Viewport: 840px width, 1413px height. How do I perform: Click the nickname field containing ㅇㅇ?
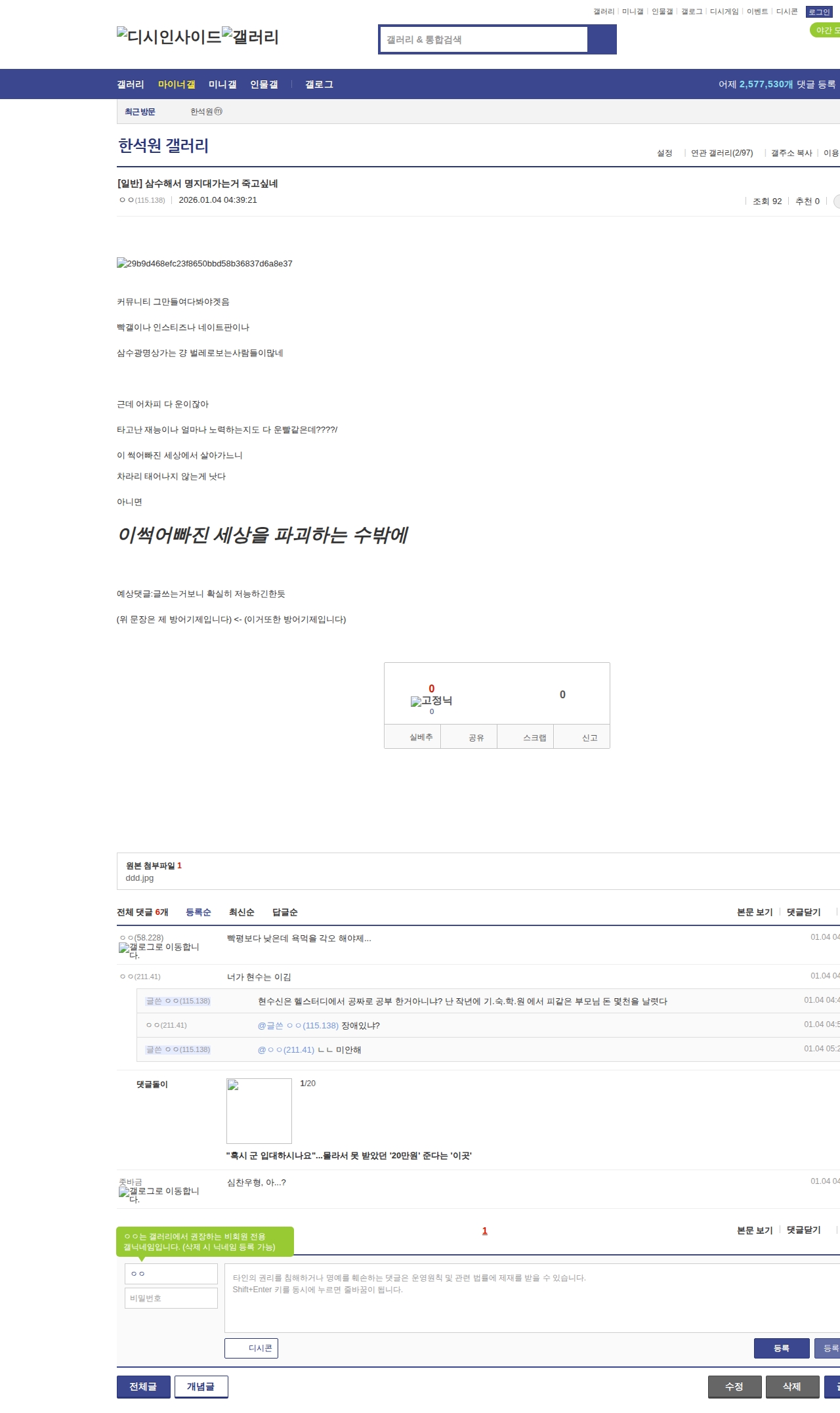tap(171, 1274)
